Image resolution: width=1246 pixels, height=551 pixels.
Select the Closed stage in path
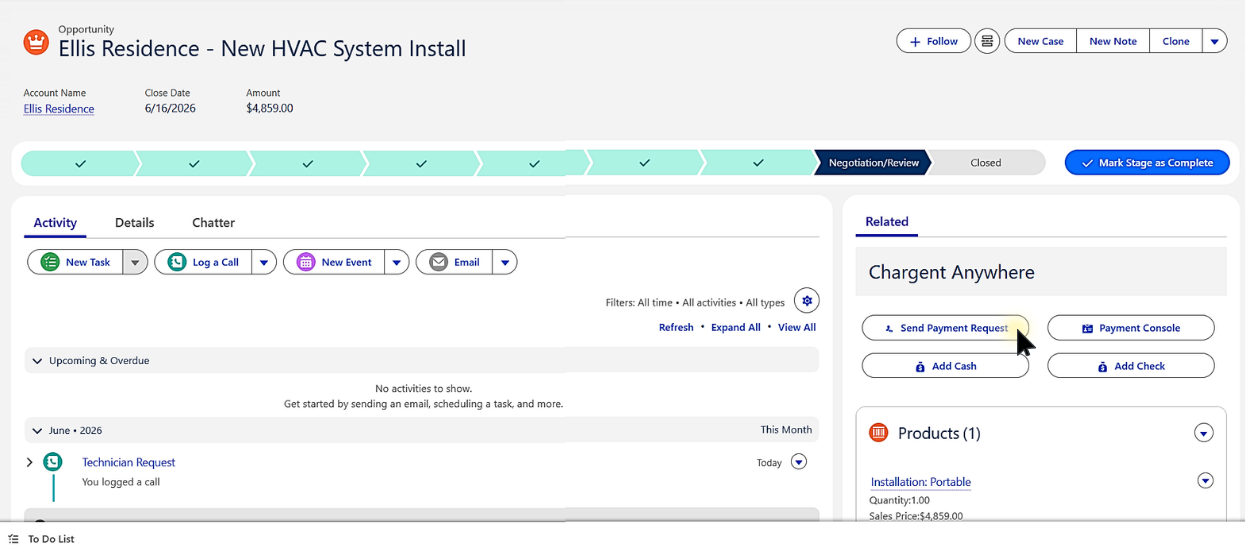click(986, 162)
